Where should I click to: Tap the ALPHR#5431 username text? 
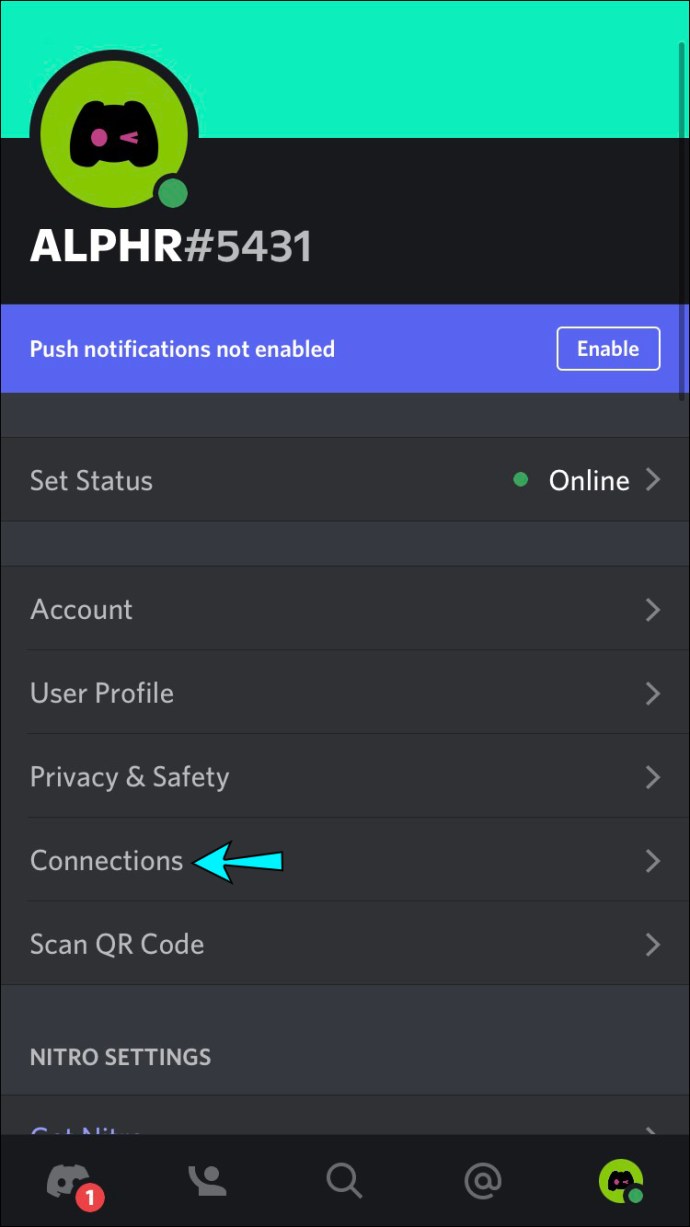click(x=171, y=246)
